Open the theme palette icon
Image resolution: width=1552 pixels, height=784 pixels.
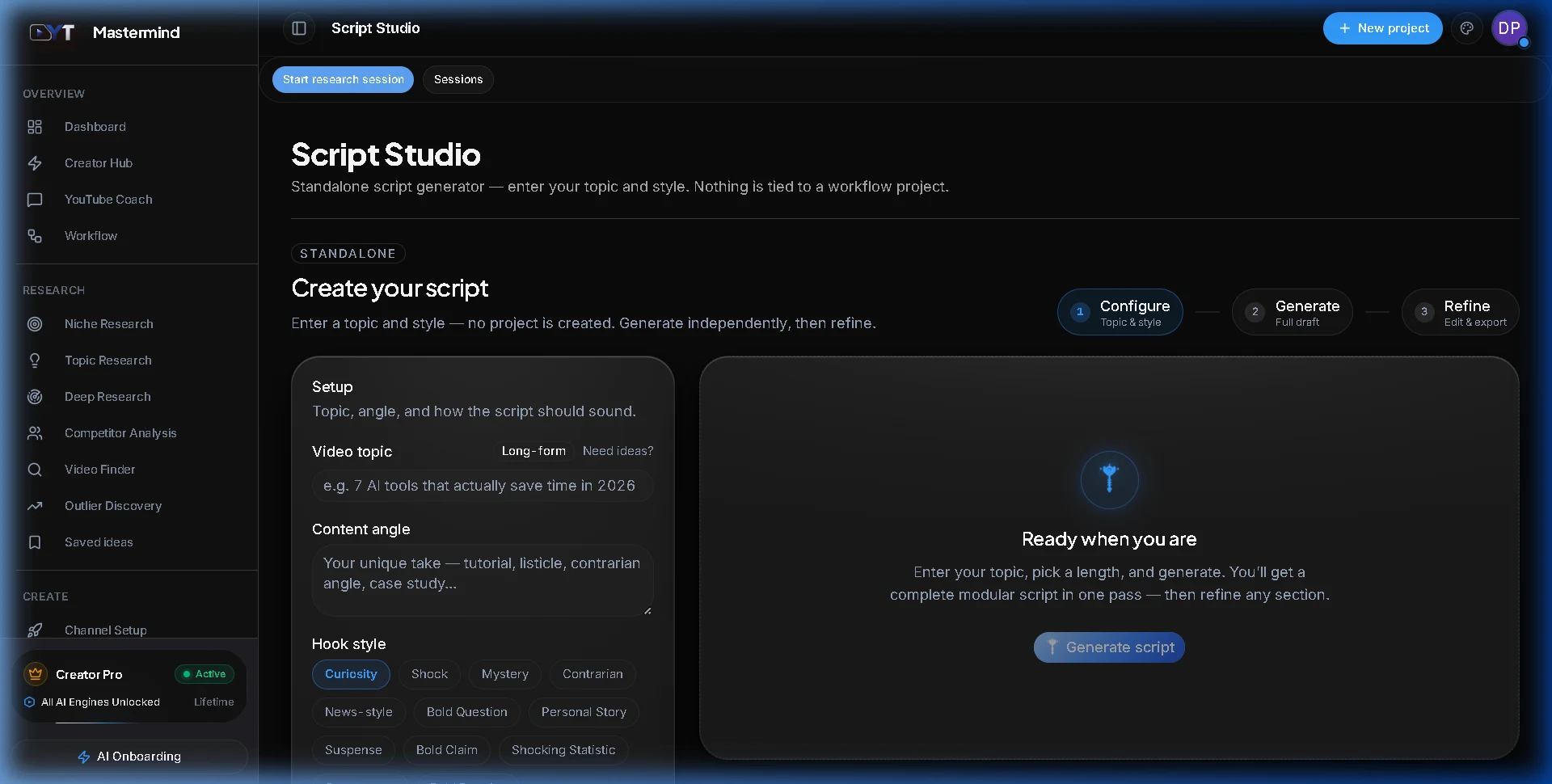click(1466, 28)
